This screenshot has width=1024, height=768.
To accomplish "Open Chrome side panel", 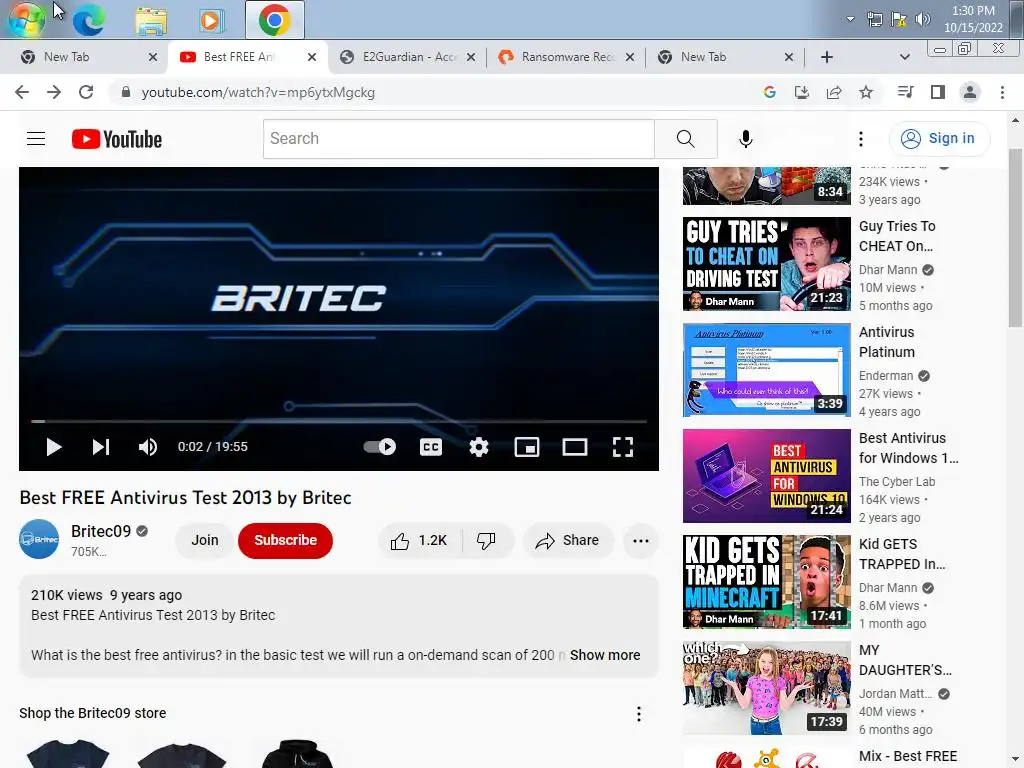I will [938, 92].
